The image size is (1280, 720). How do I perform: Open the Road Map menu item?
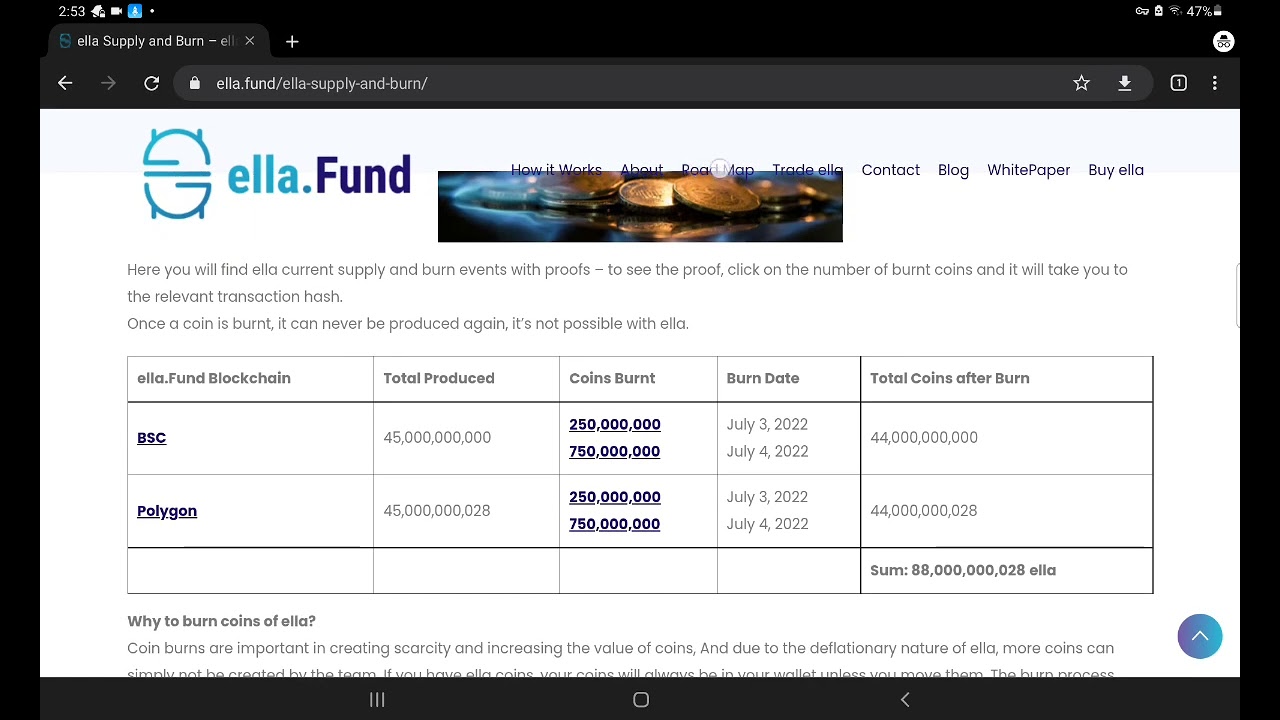[x=718, y=170]
